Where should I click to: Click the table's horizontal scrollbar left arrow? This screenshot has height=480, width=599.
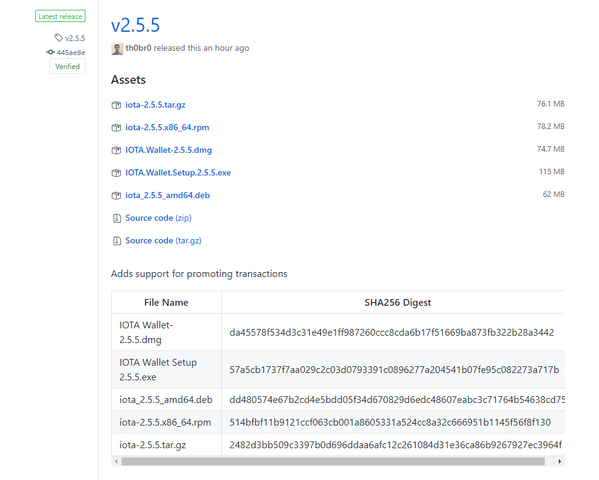tap(117, 461)
